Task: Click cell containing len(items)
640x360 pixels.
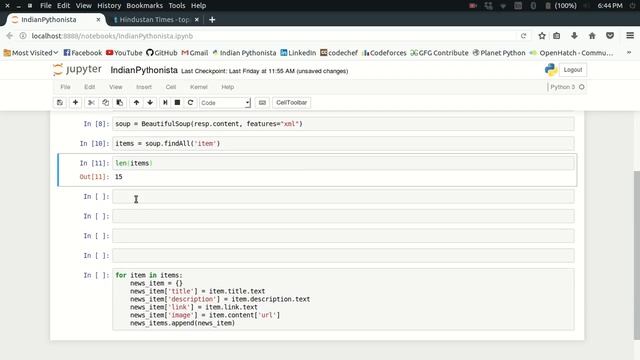Action: pos(343,163)
